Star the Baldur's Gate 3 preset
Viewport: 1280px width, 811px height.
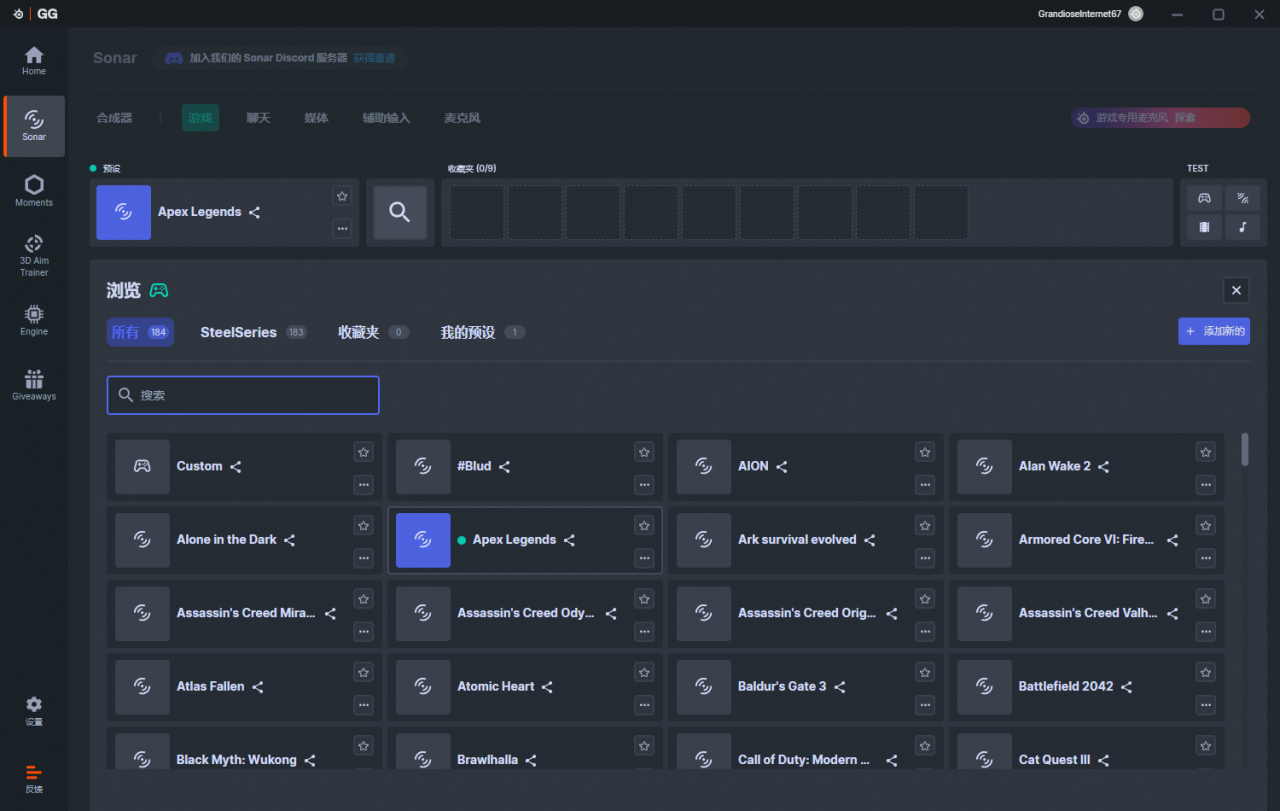point(925,672)
